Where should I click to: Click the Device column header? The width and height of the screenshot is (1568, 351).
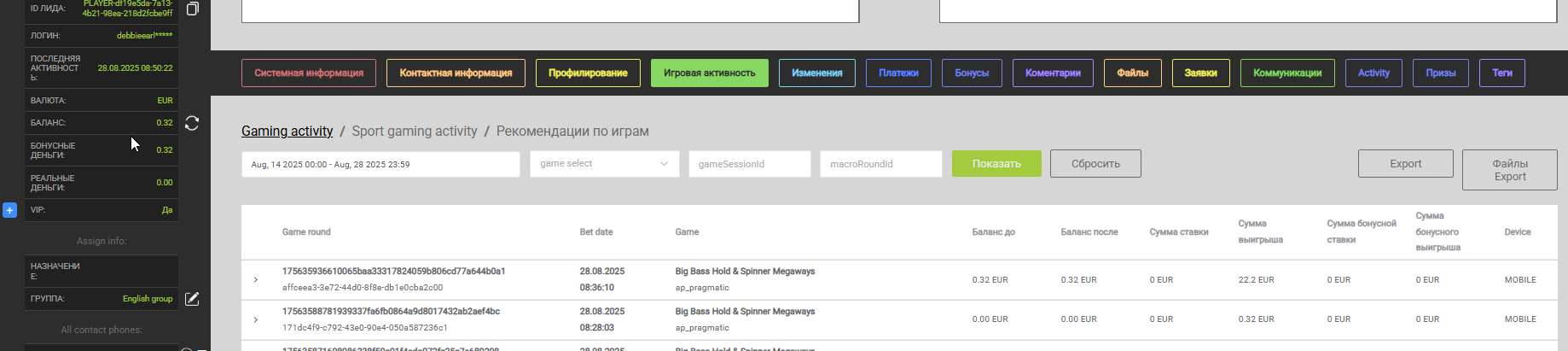pyautogui.click(x=1518, y=231)
